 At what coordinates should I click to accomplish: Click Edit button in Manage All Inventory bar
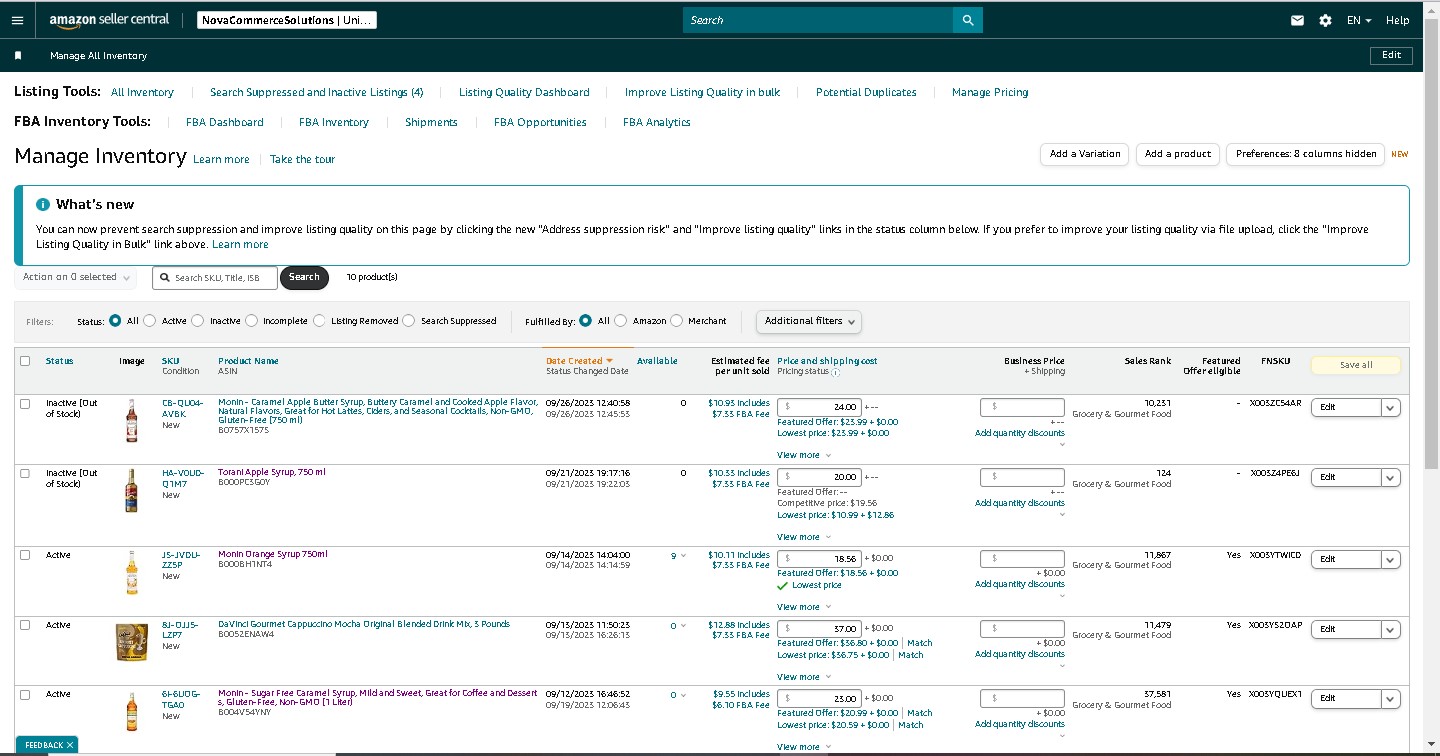pos(1391,55)
